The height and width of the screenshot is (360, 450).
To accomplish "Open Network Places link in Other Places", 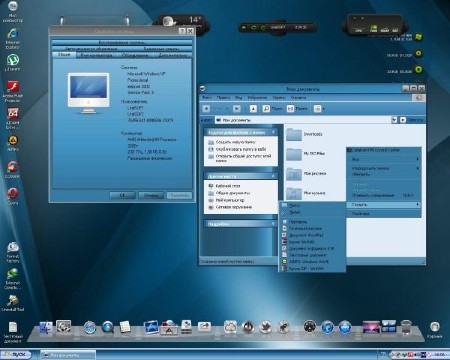I will 230,207.
